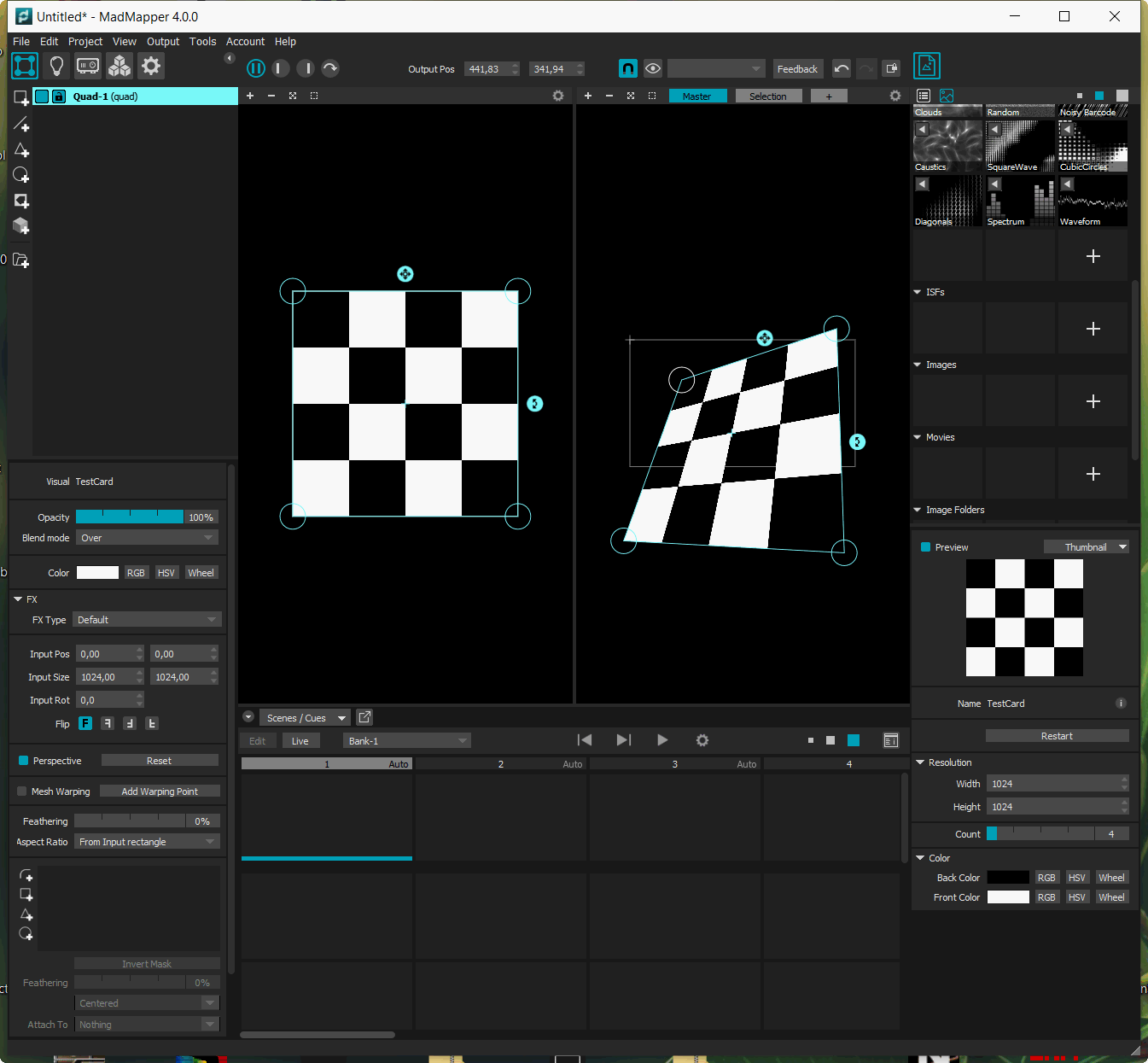Viewport: 1148px width, 1063px height.
Task: Enable the Mesh Warping checkbox
Action: click(x=22, y=791)
